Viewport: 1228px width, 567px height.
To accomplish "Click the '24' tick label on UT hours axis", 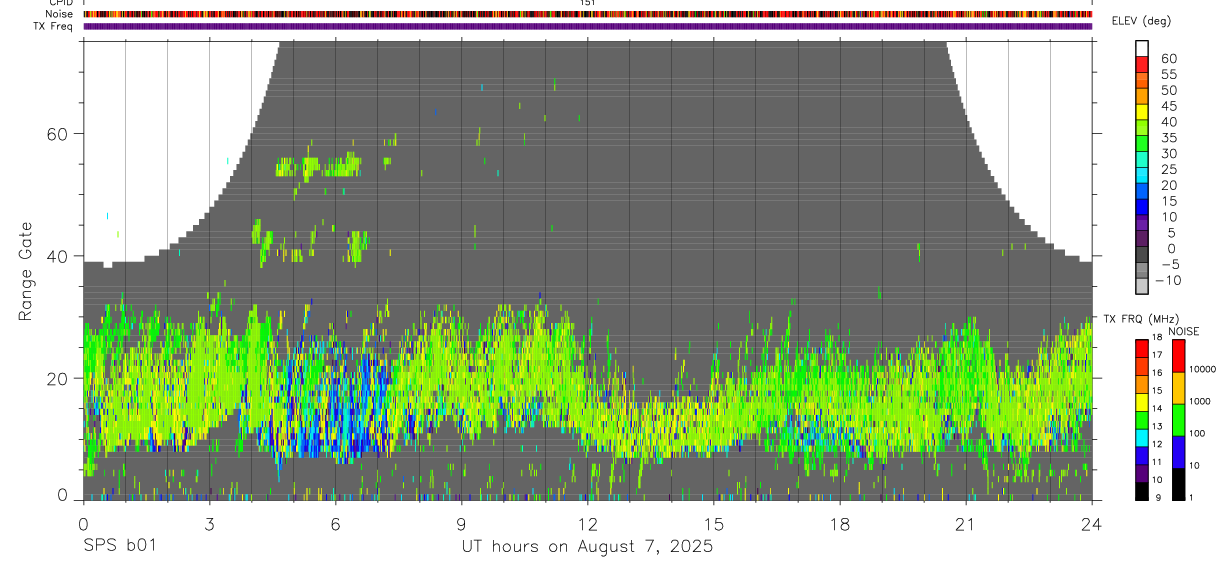I will coord(1092,523).
